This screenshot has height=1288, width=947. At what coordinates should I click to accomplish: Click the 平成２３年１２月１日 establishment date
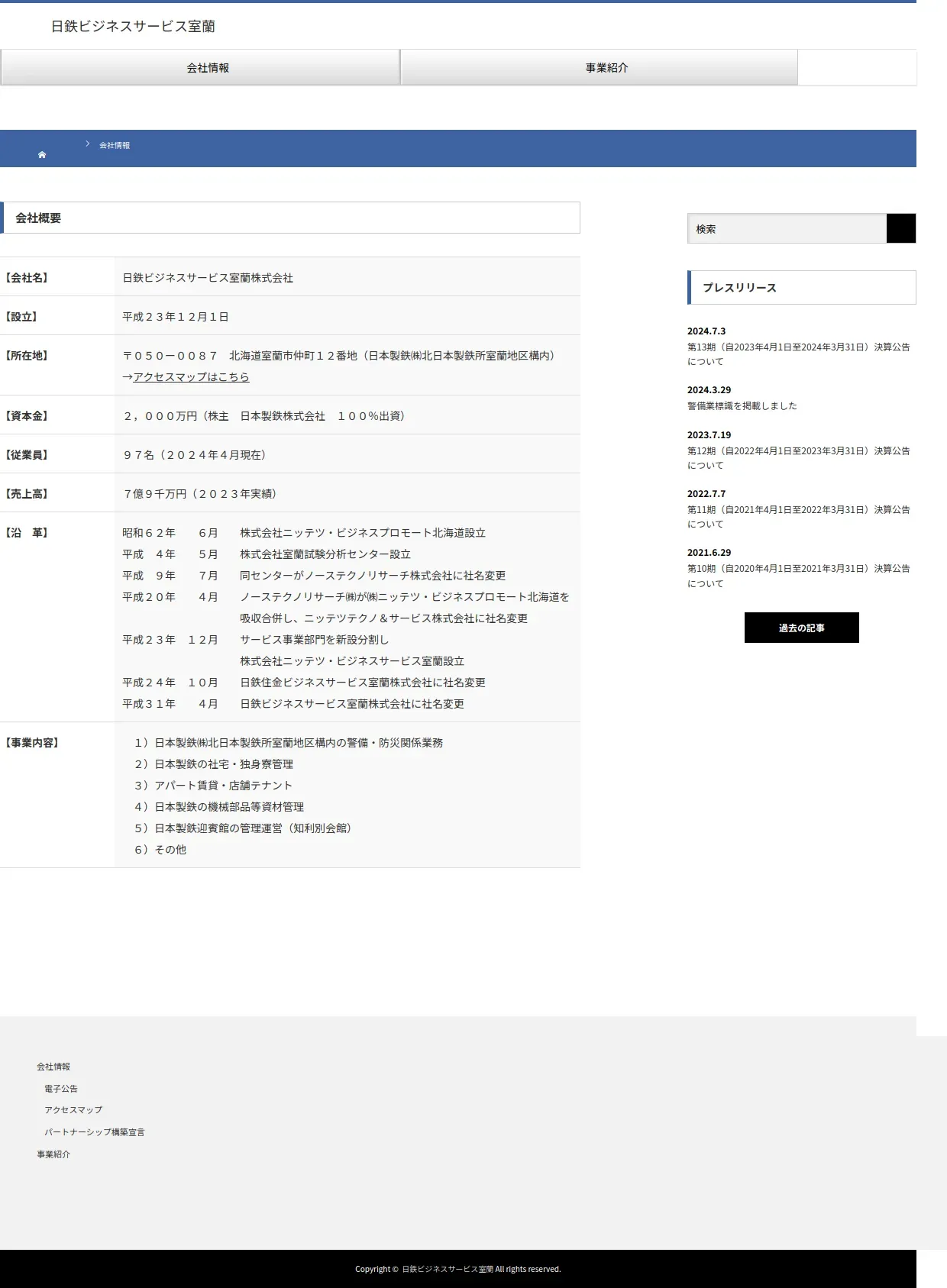click(x=176, y=317)
